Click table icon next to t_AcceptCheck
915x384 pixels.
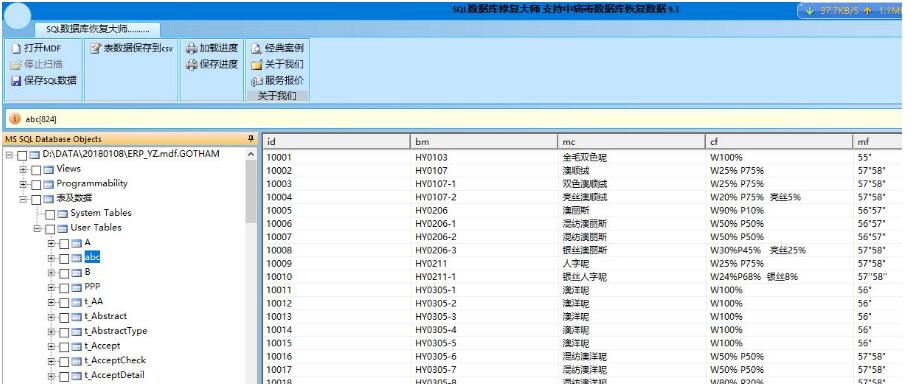76,361
